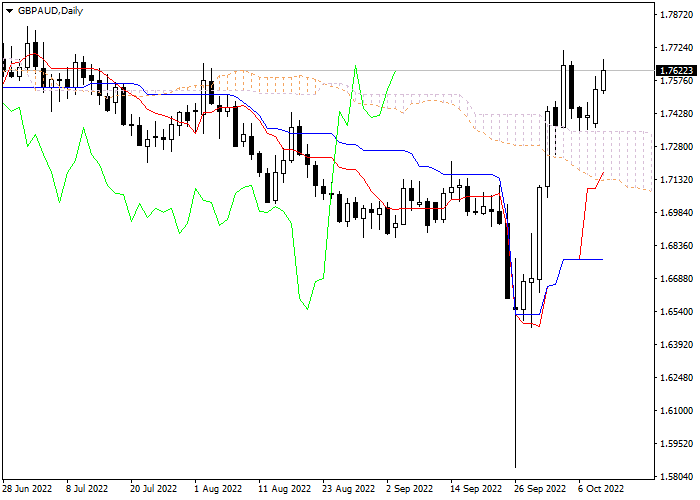
Task: Click the current price label 1.76223
Action: (x=676, y=71)
